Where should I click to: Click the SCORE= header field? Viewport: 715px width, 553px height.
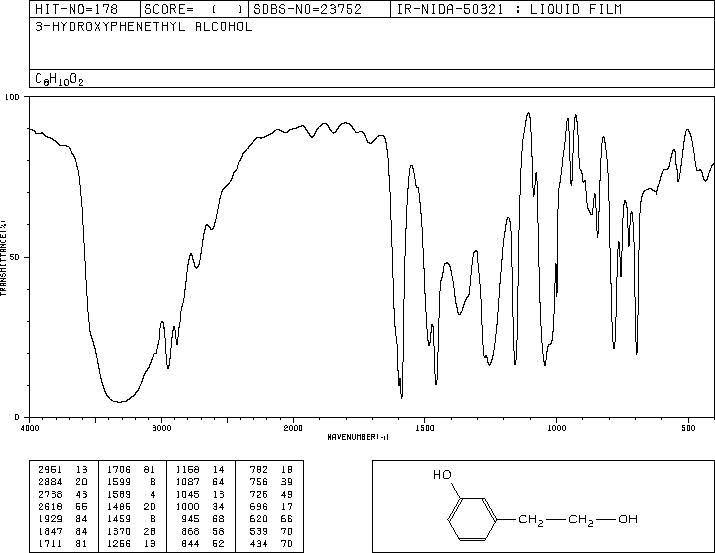[x=194, y=9]
